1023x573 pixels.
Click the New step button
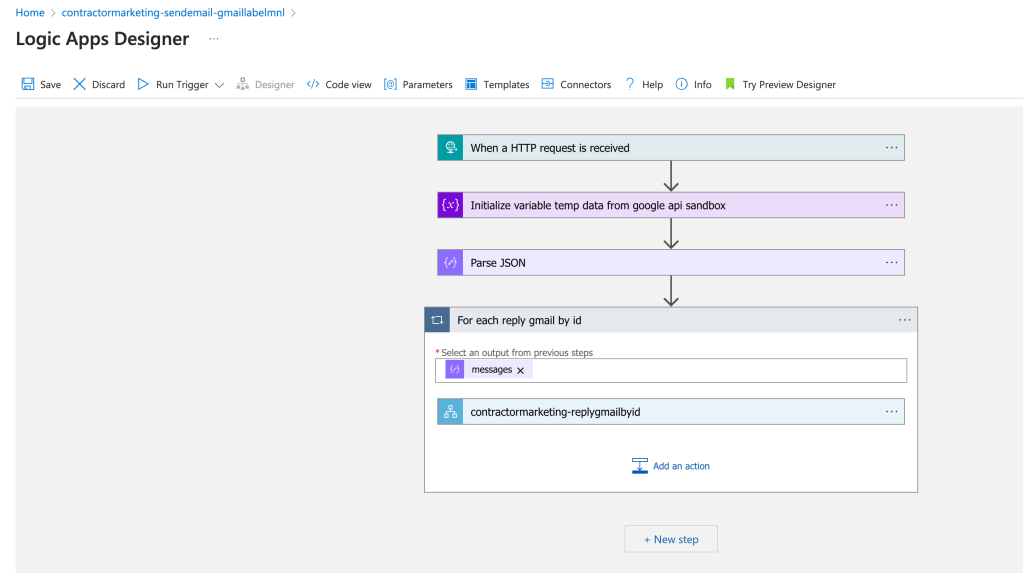pos(671,539)
